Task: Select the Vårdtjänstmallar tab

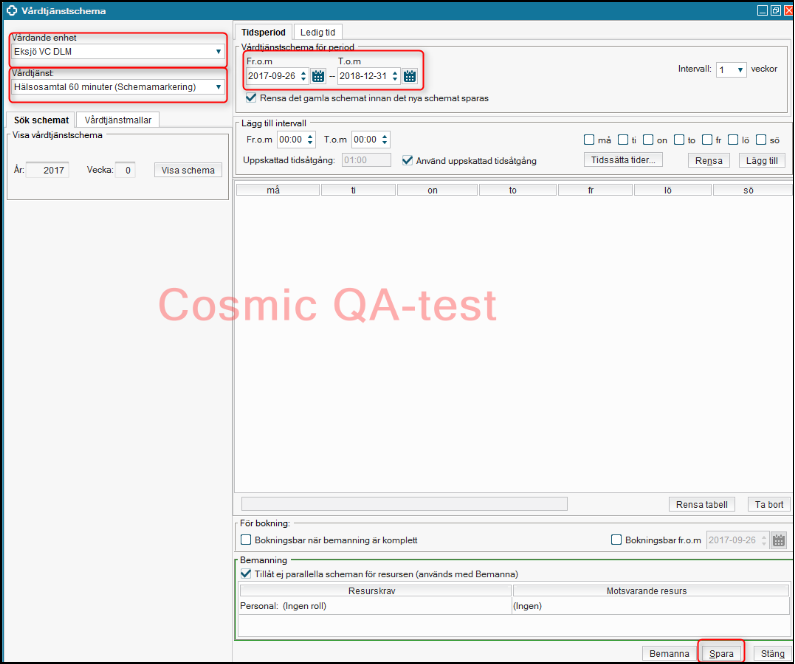Action: [118, 119]
